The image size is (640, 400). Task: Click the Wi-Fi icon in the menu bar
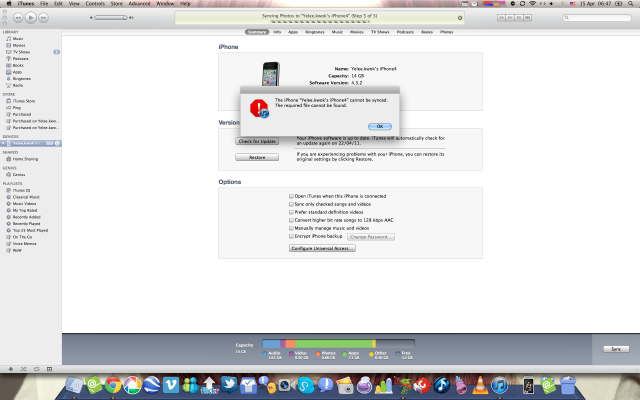[x=532, y=3]
